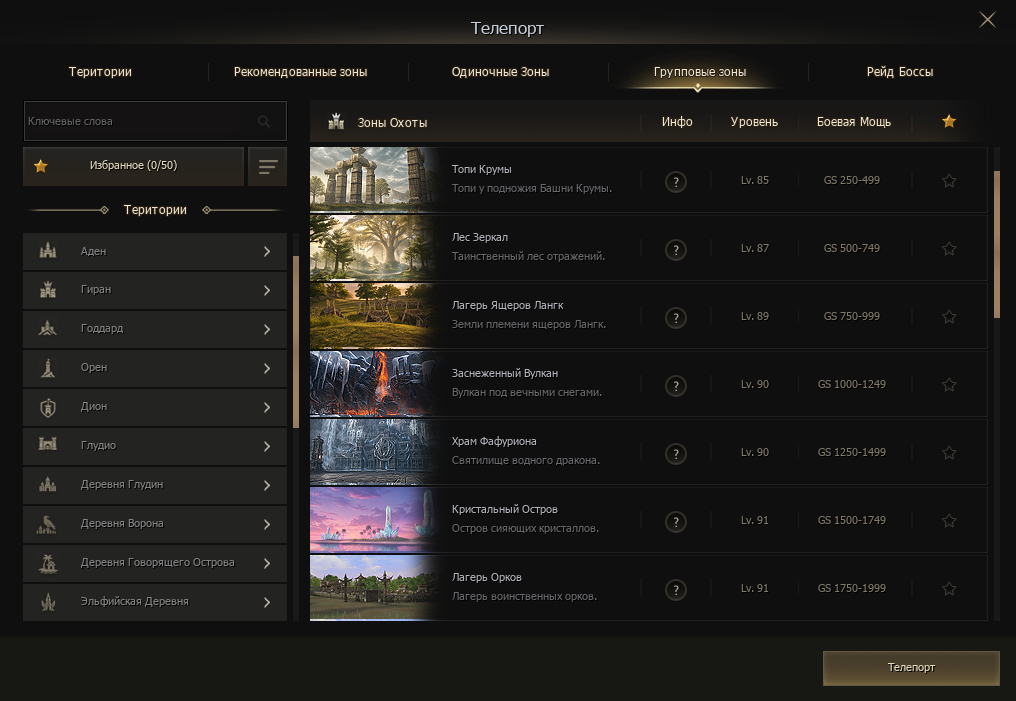The height and width of the screenshot is (701, 1016).
Task: Switch to the Рейд Боссы tab
Action: [899, 72]
